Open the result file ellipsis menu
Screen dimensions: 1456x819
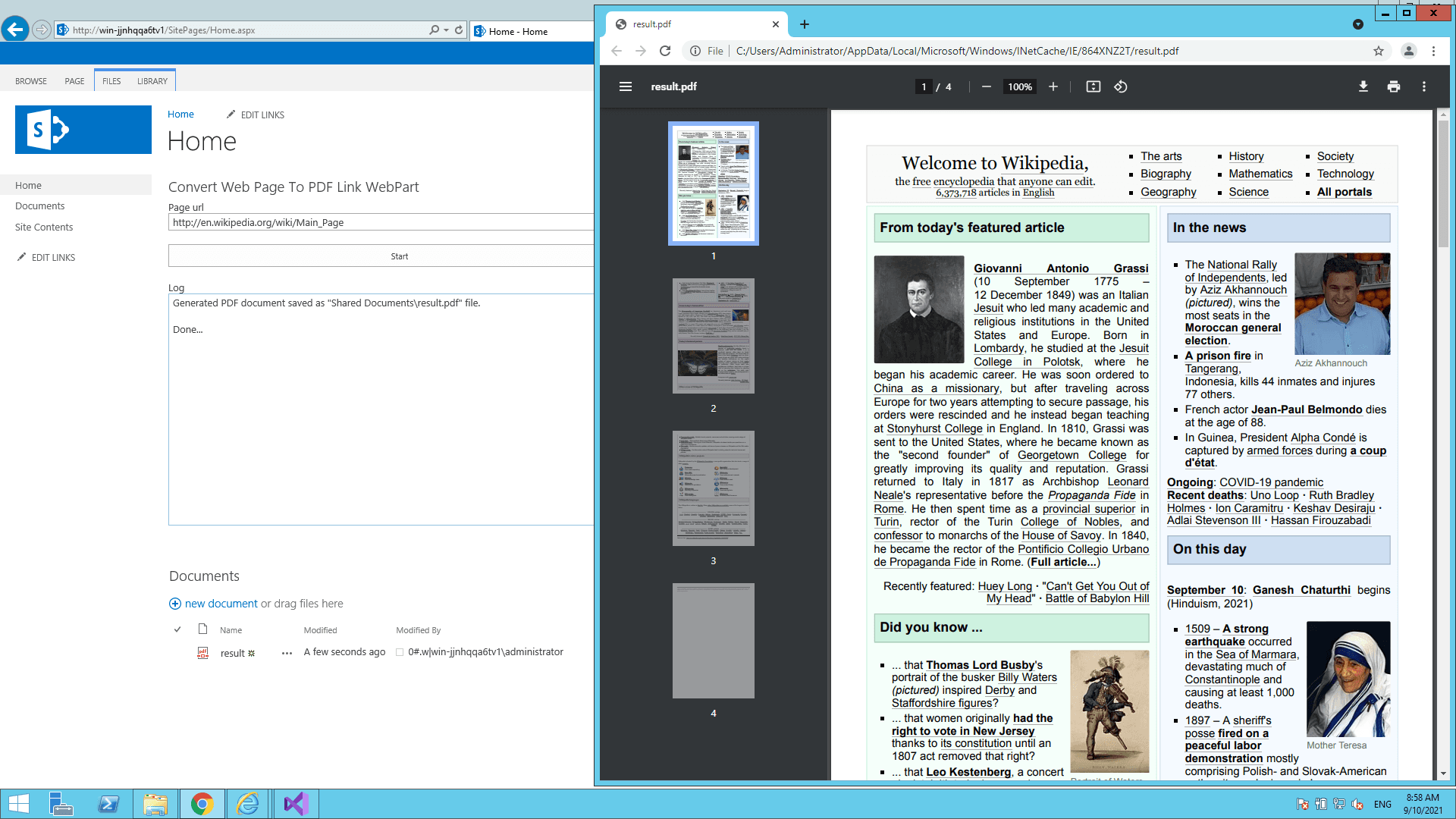(287, 653)
